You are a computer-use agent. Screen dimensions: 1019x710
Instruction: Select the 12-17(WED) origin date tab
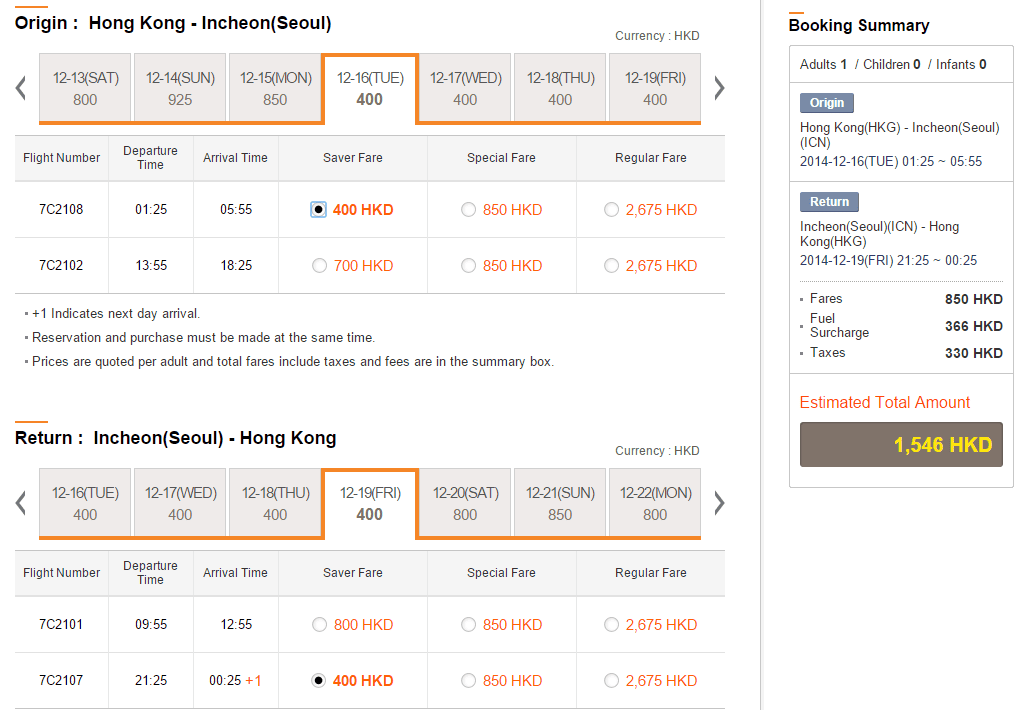point(465,88)
